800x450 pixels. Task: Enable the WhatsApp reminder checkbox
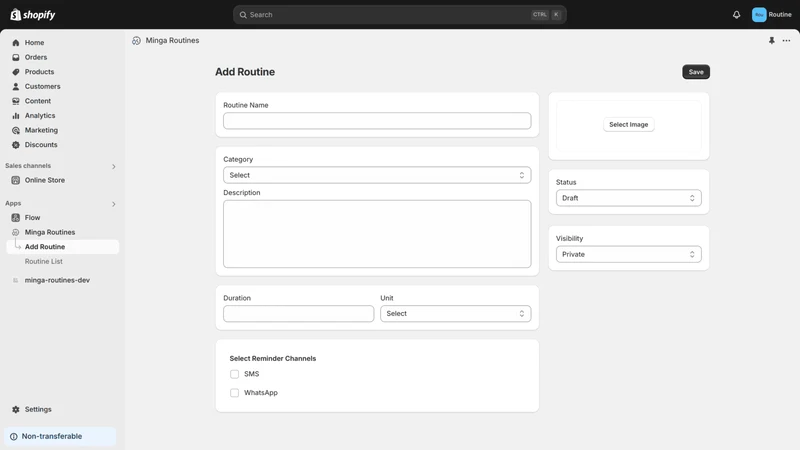(x=234, y=393)
